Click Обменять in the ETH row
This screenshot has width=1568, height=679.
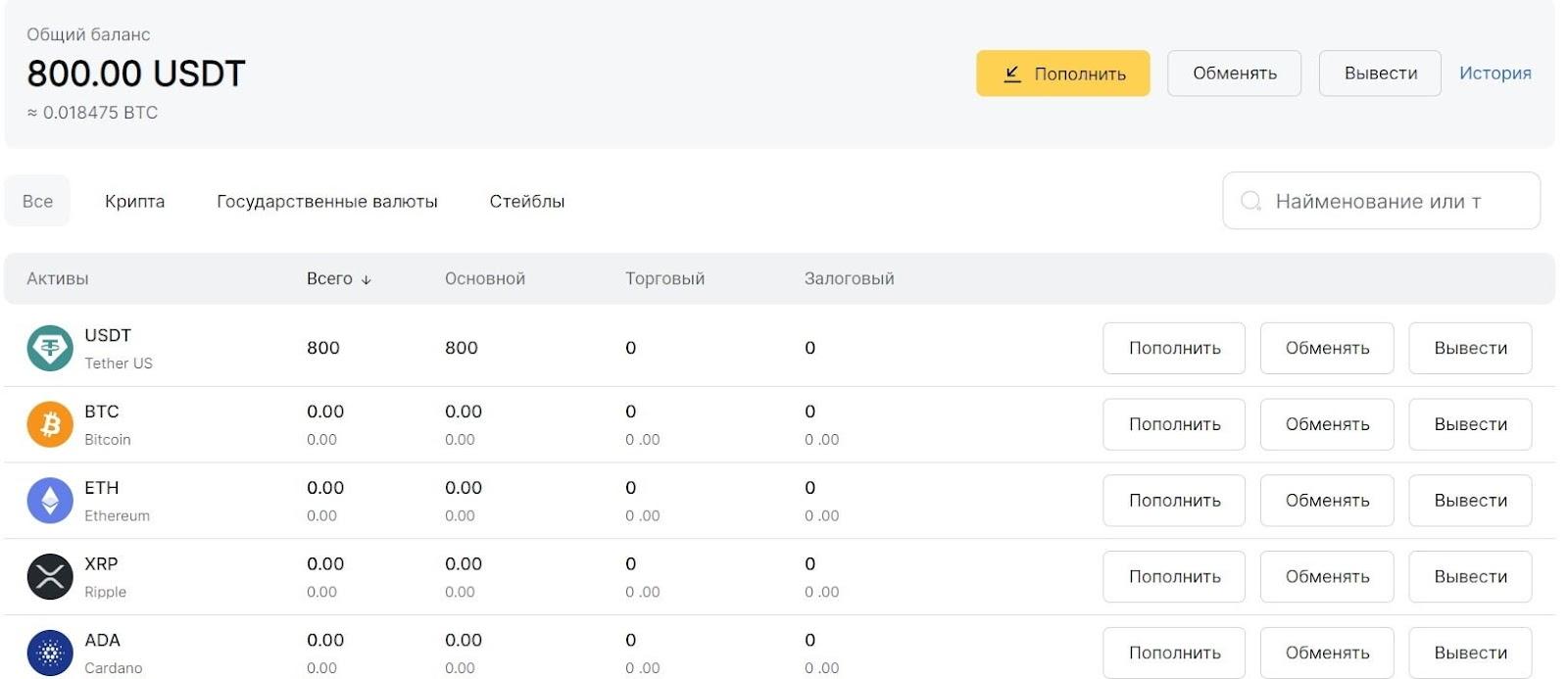pyautogui.click(x=1327, y=501)
